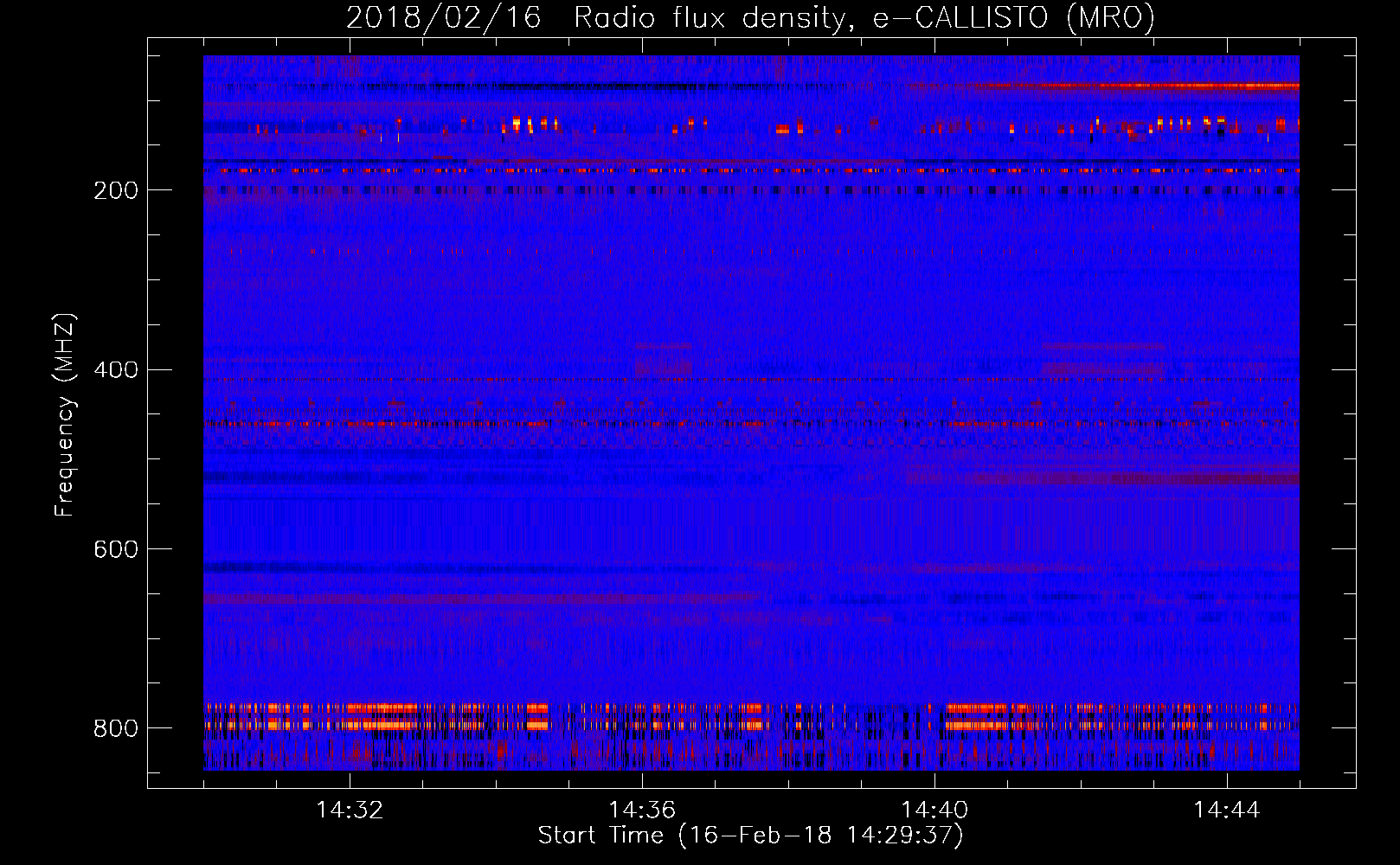Click the '14:36' time tick label
The image size is (1400, 865).
tap(642, 811)
